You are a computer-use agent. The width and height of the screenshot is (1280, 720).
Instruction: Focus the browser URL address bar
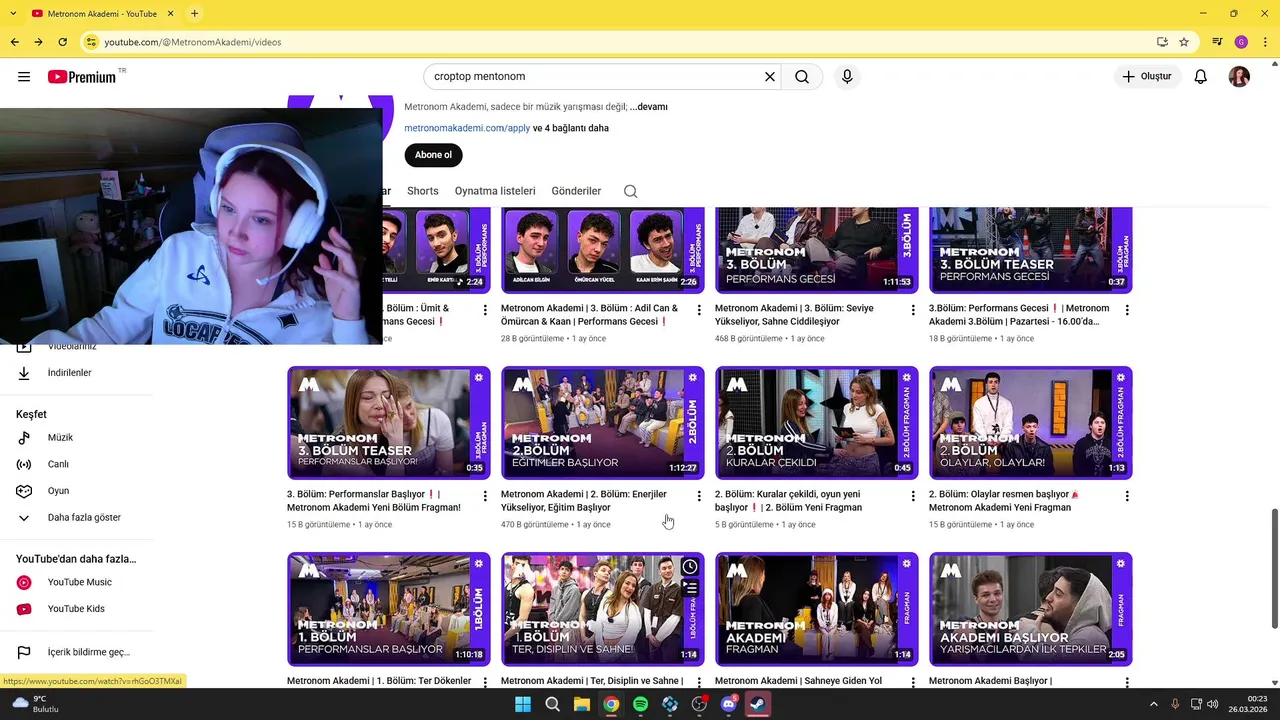coord(620,42)
